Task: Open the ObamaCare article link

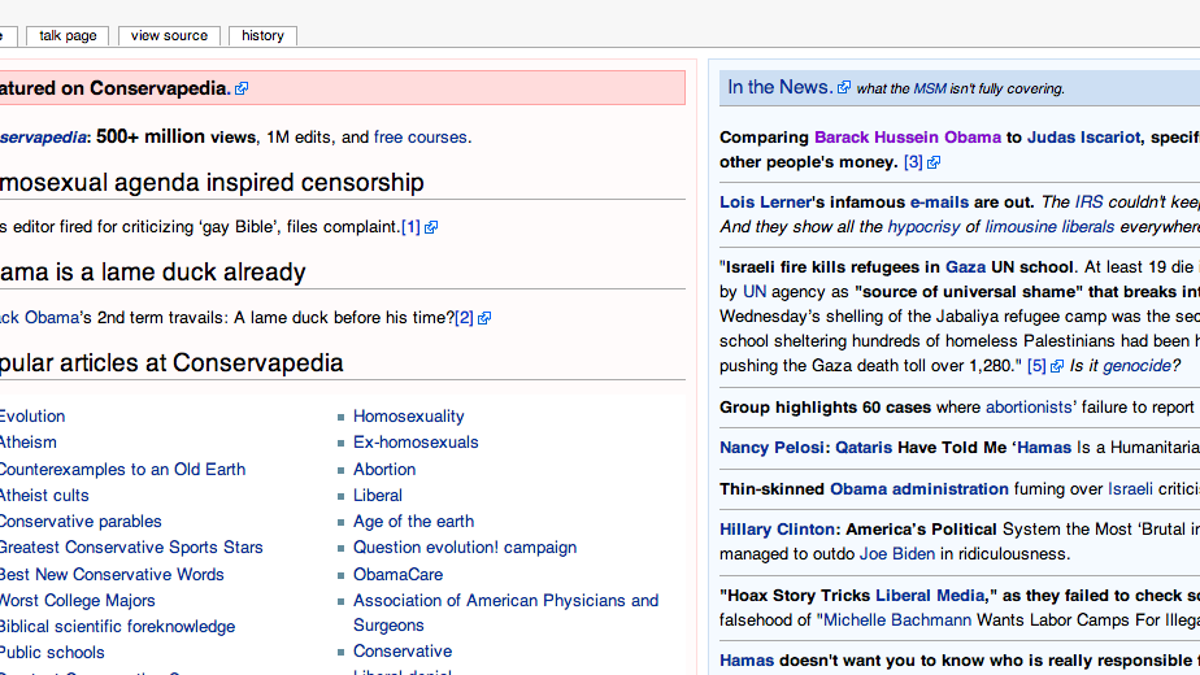Action: [398, 574]
